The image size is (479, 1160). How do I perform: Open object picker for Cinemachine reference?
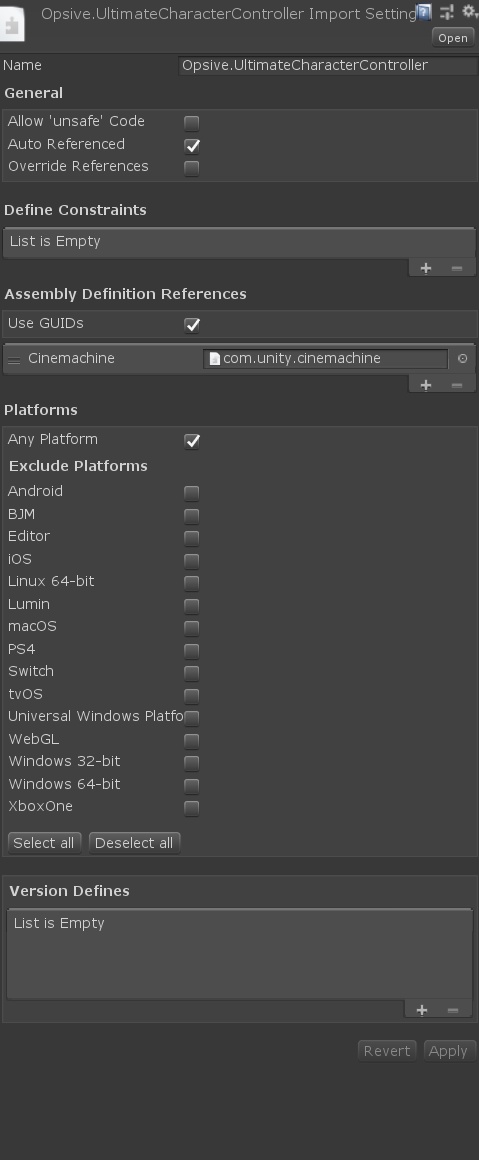point(463,358)
